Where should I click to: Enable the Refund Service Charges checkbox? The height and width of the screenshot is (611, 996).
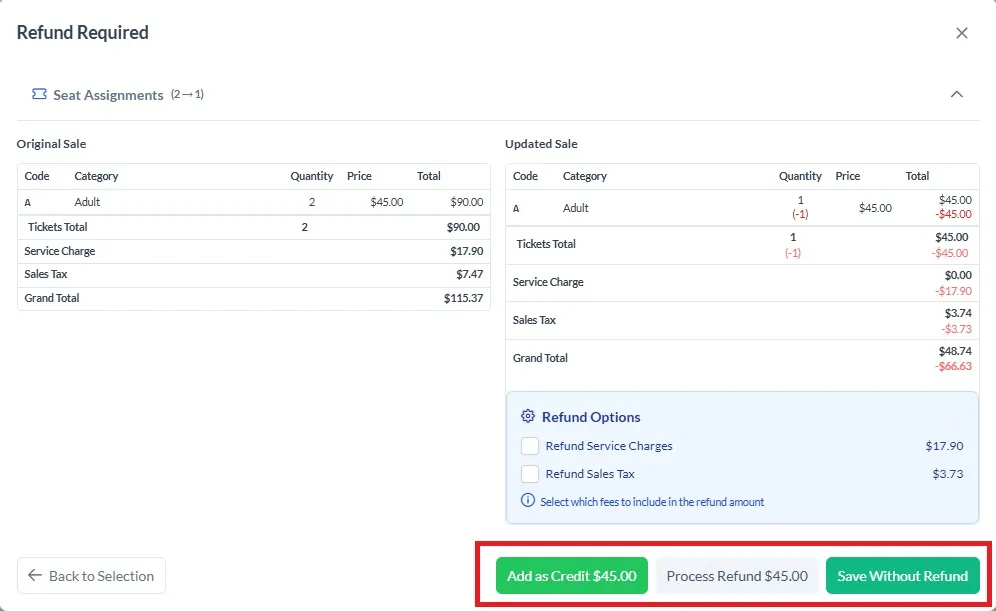coord(530,446)
